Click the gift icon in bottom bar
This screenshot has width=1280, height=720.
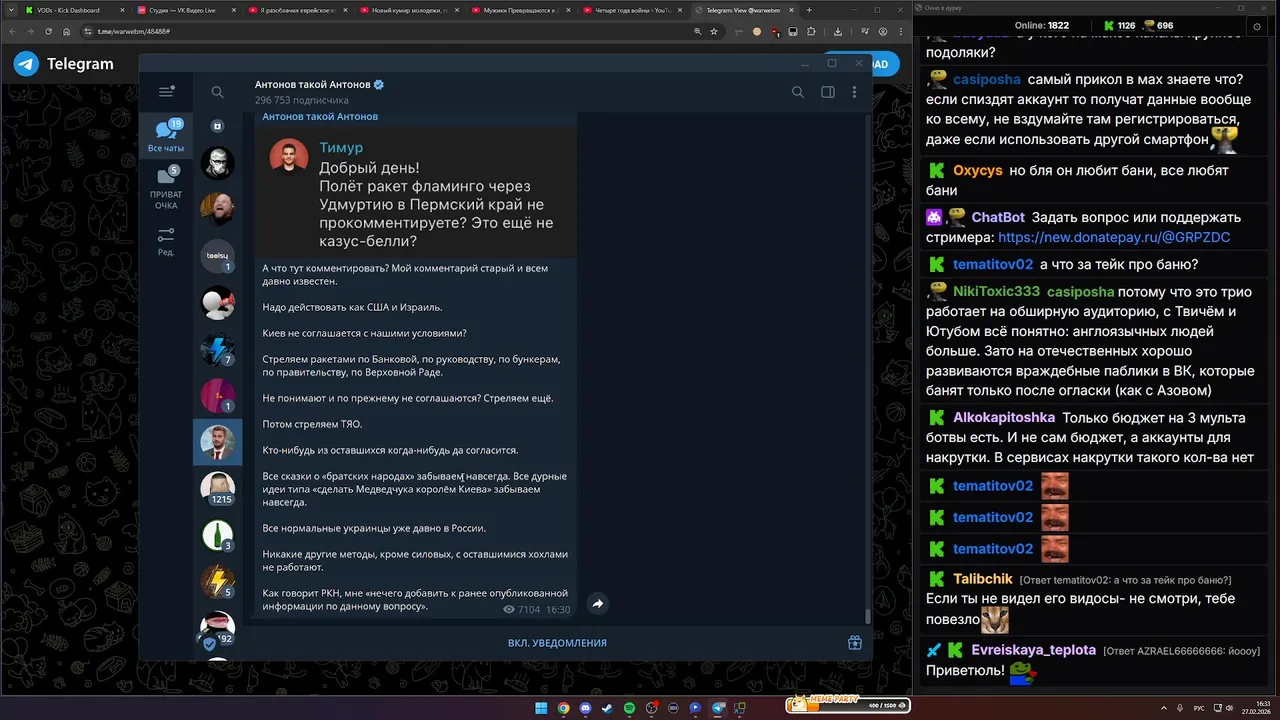tap(855, 643)
